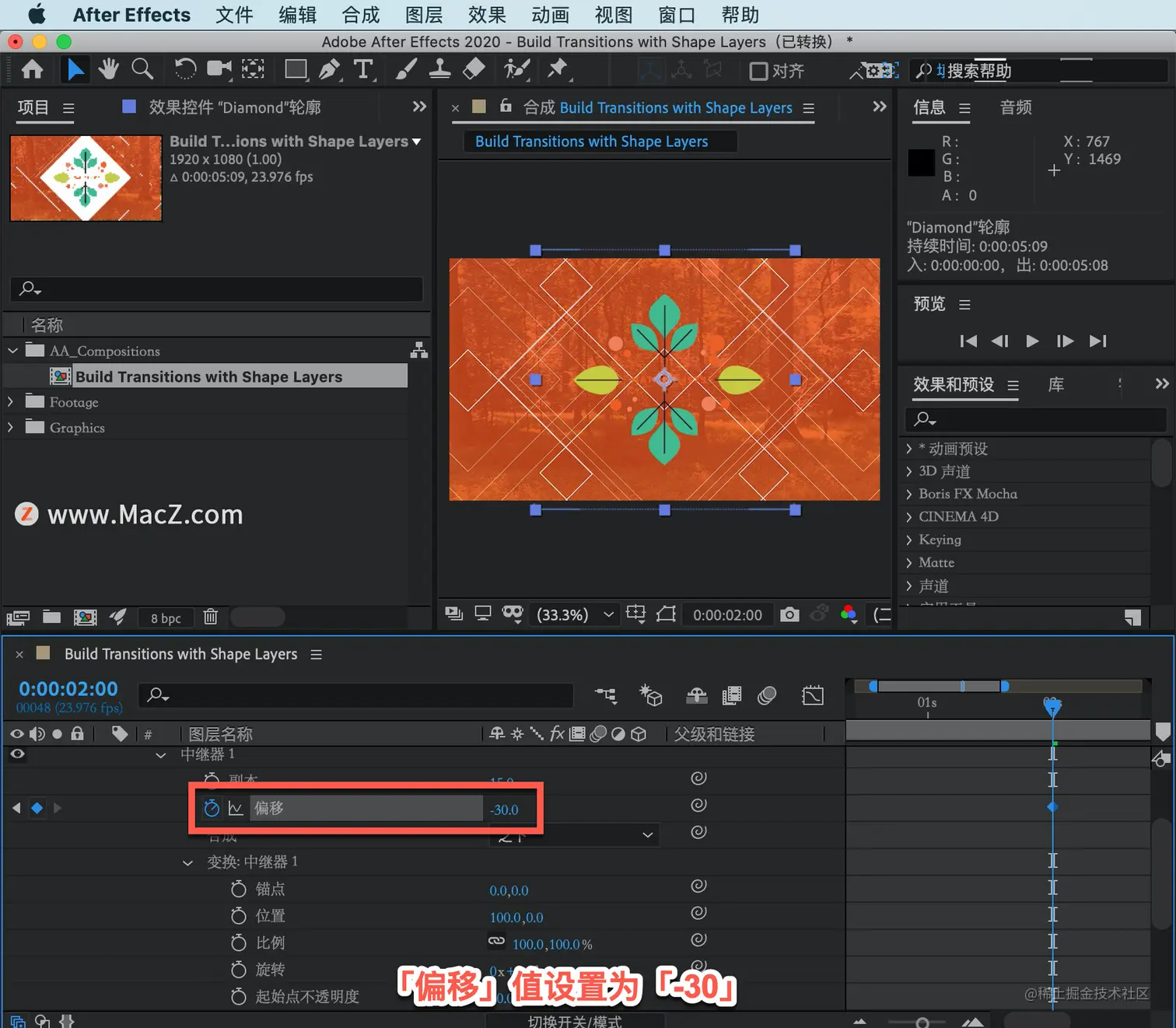Select the Hand tool
1176x1028 pixels.
pyautogui.click(x=108, y=69)
